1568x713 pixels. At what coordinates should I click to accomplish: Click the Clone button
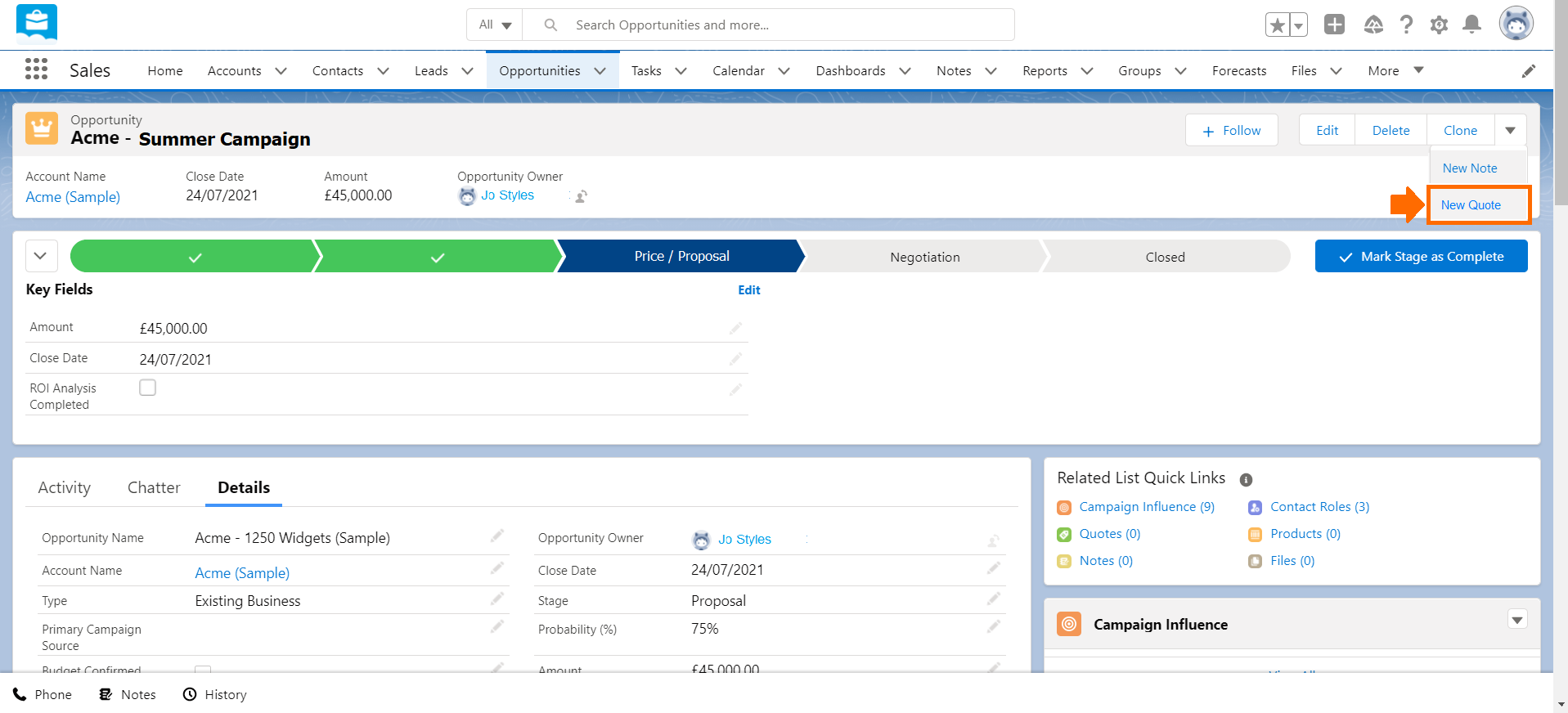[x=1460, y=130]
